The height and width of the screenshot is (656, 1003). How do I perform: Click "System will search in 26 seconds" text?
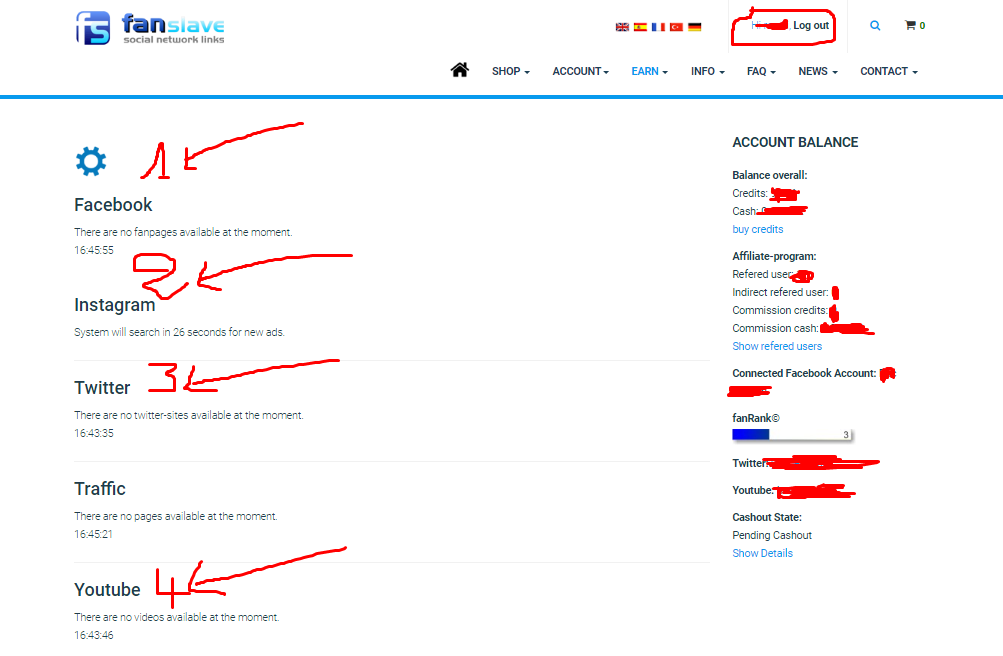(179, 332)
